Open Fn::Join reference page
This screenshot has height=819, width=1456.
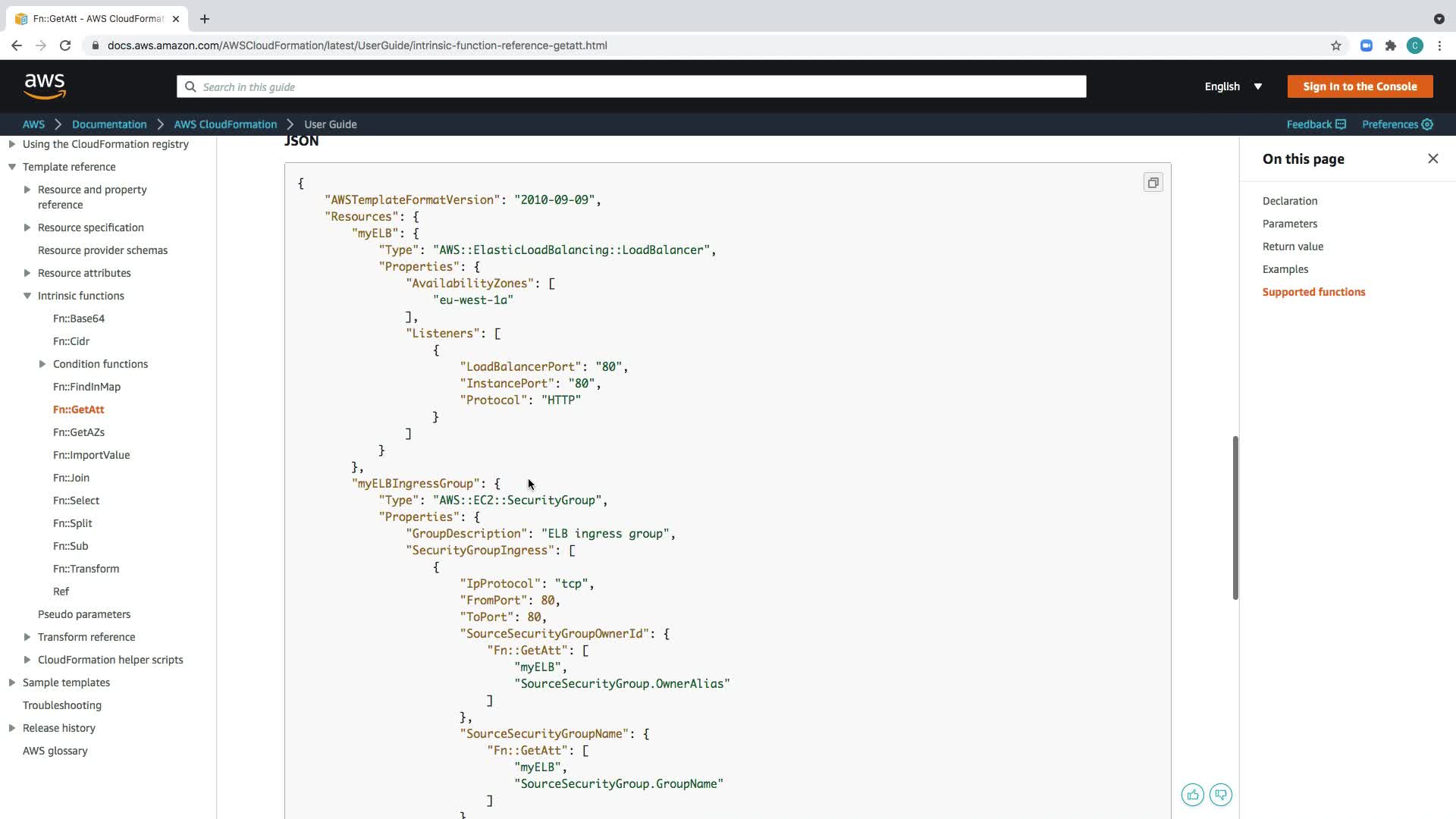tap(71, 478)
